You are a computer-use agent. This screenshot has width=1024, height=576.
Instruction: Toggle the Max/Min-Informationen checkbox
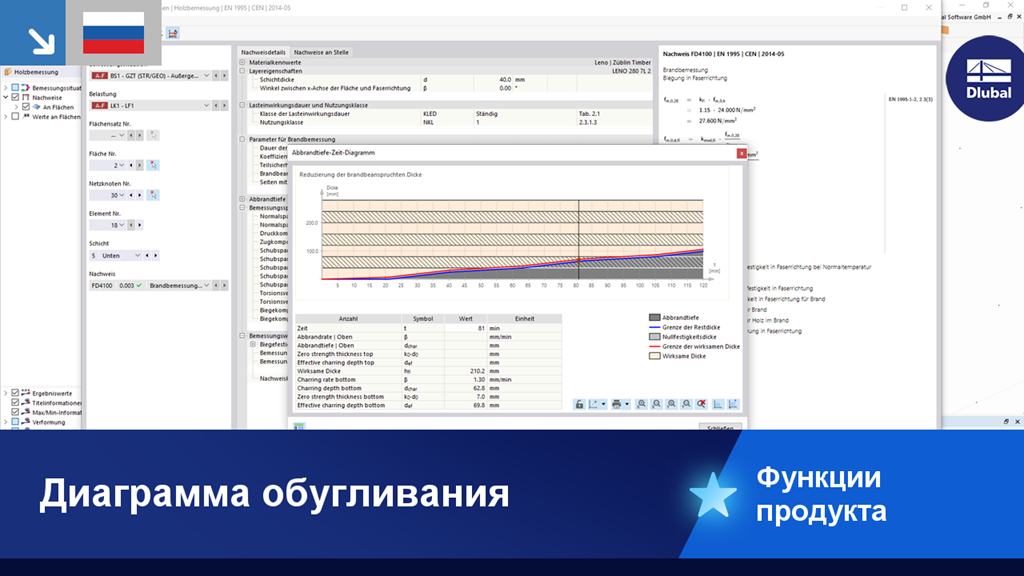[15, 412]
